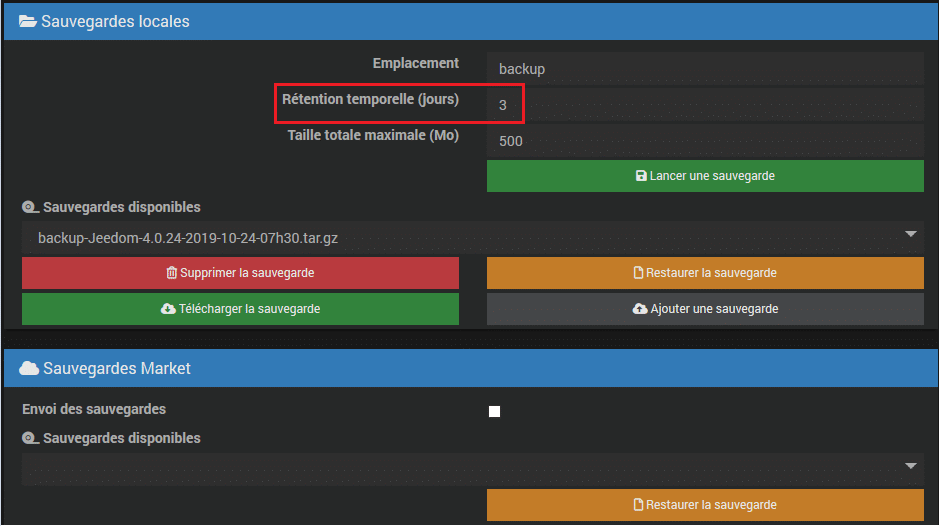Select backup-Jeedom-4.0.24 archive combo box

pos(472,238)
